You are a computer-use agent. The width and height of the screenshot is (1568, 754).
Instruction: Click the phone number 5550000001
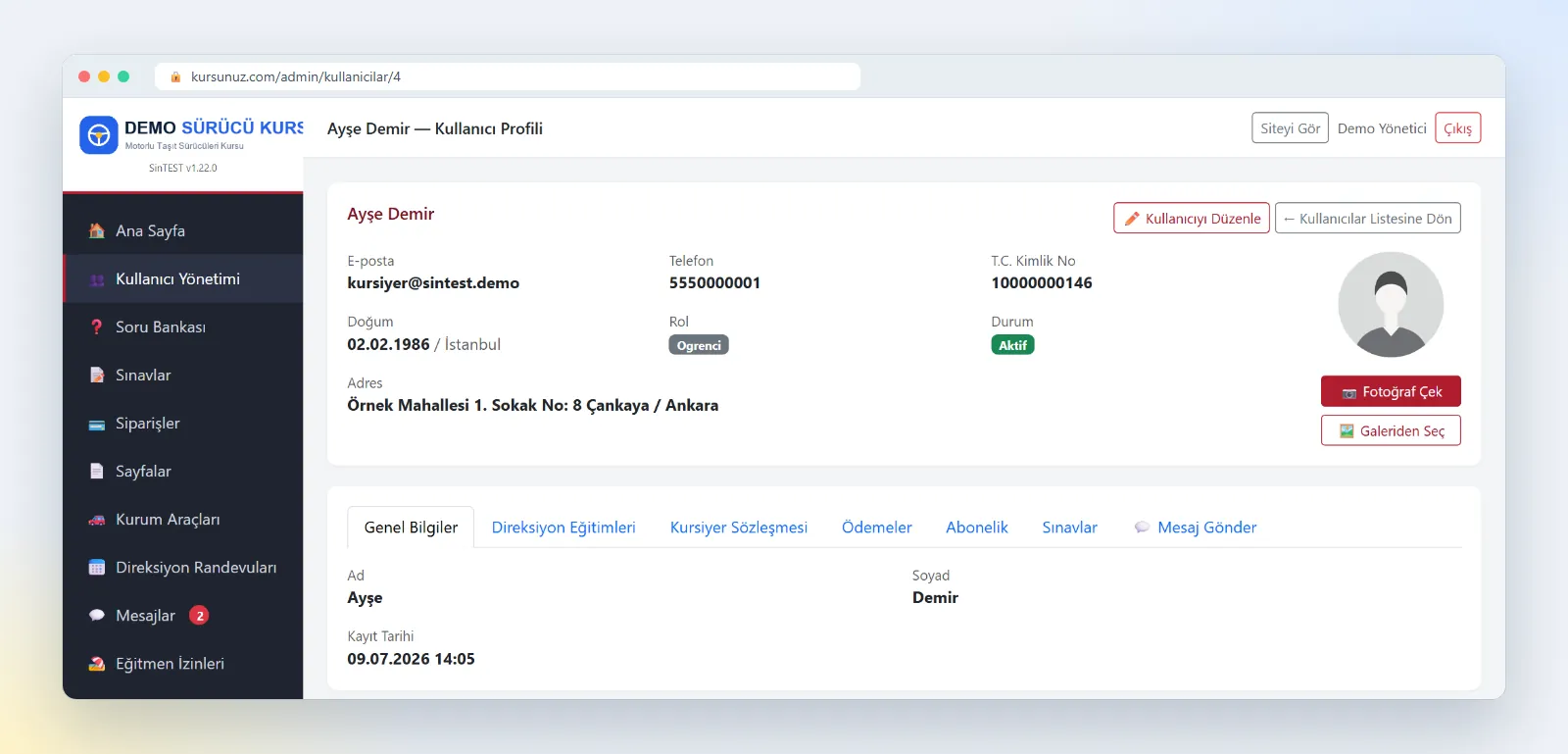click(x=714, y=283)
